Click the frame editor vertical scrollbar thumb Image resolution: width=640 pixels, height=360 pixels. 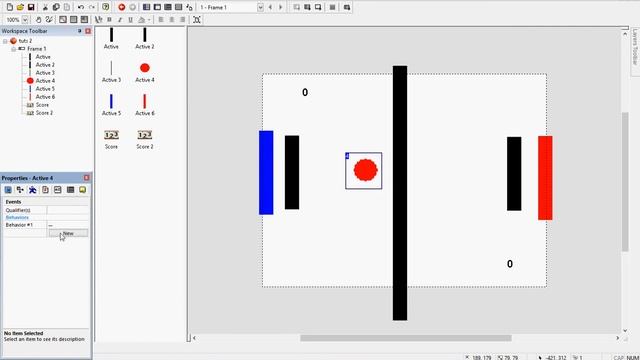pos(625,182)
